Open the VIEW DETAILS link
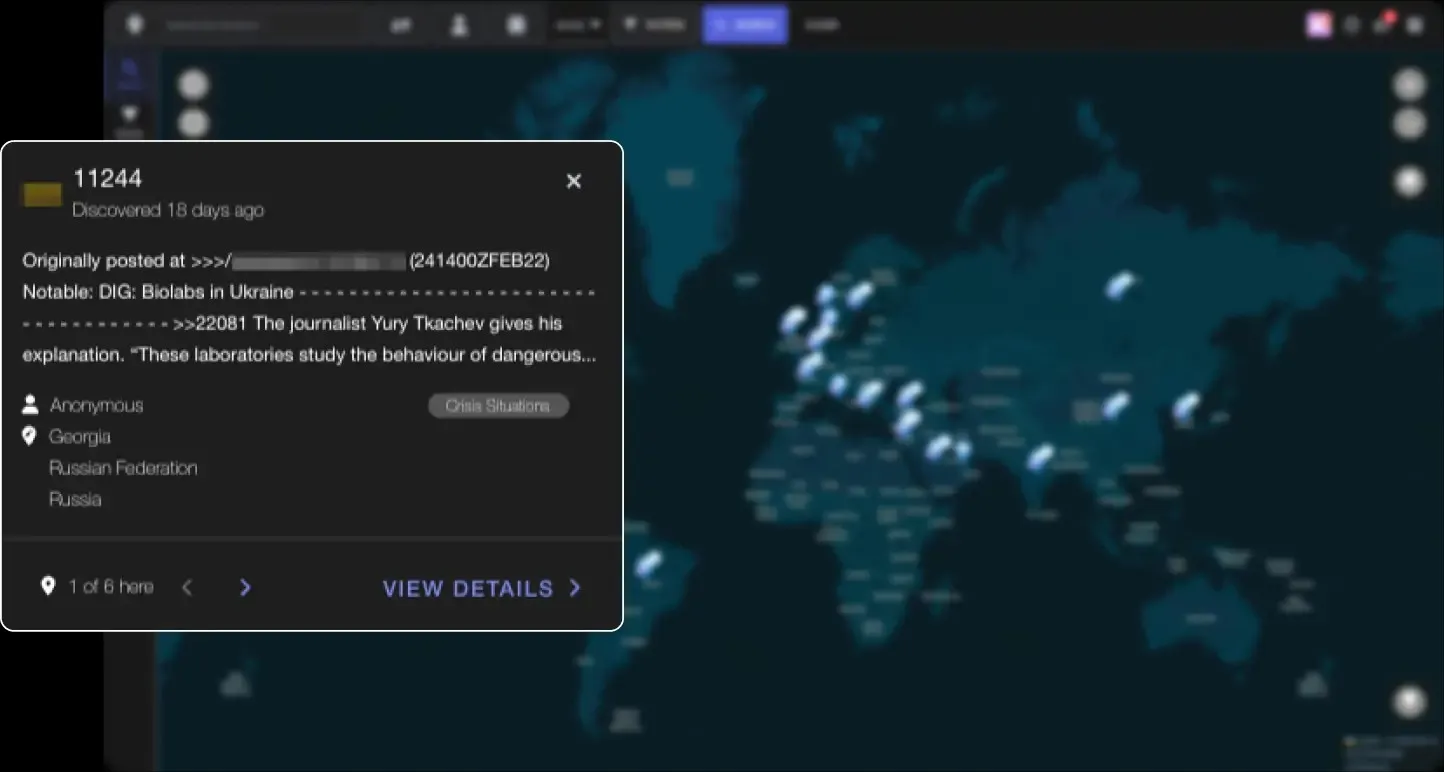The width and height of the screenshot is (1444, 772). point(482,588)
